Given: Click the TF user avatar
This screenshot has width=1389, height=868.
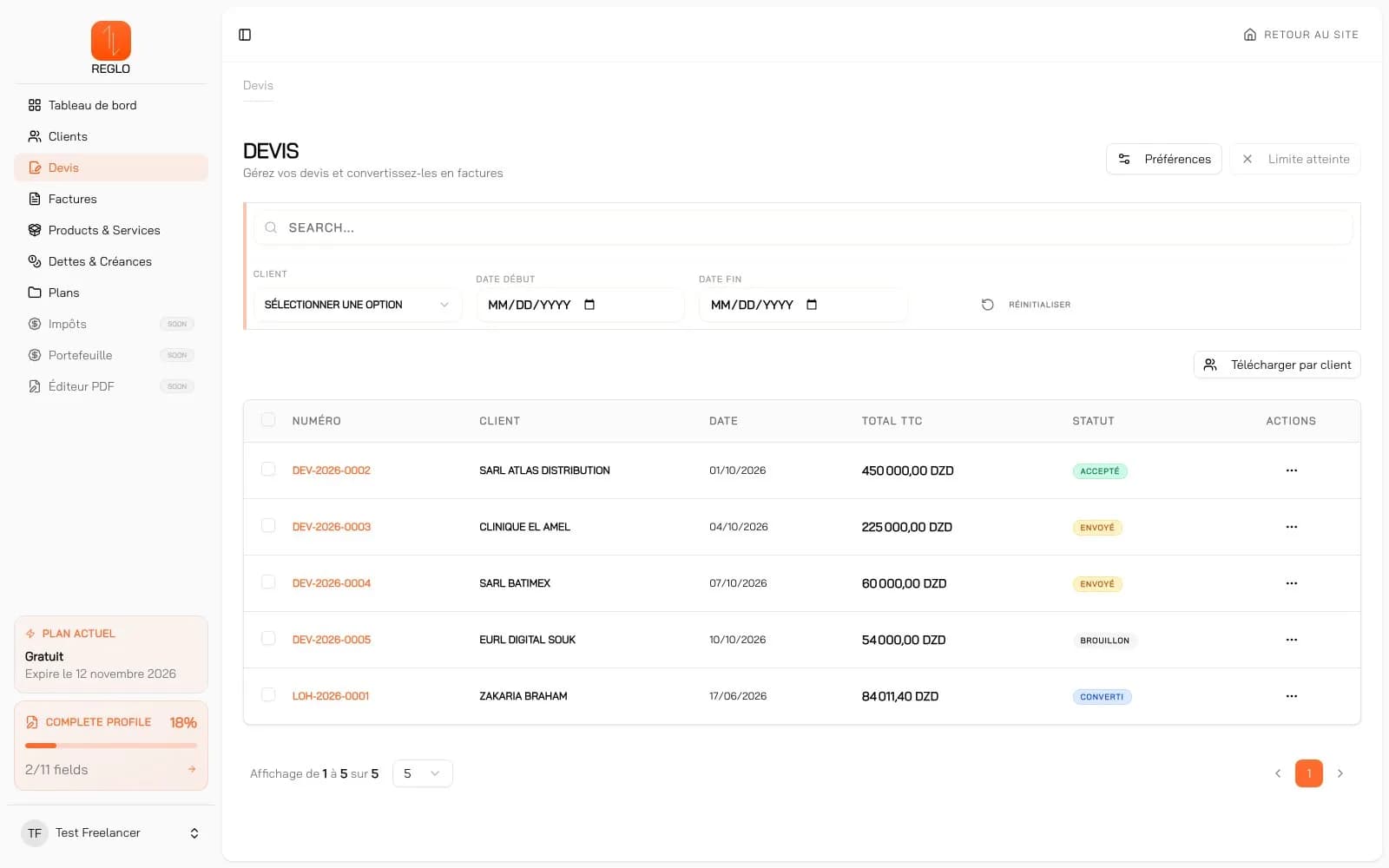Looking at the screenshot, I should click(x=35, y=833).
